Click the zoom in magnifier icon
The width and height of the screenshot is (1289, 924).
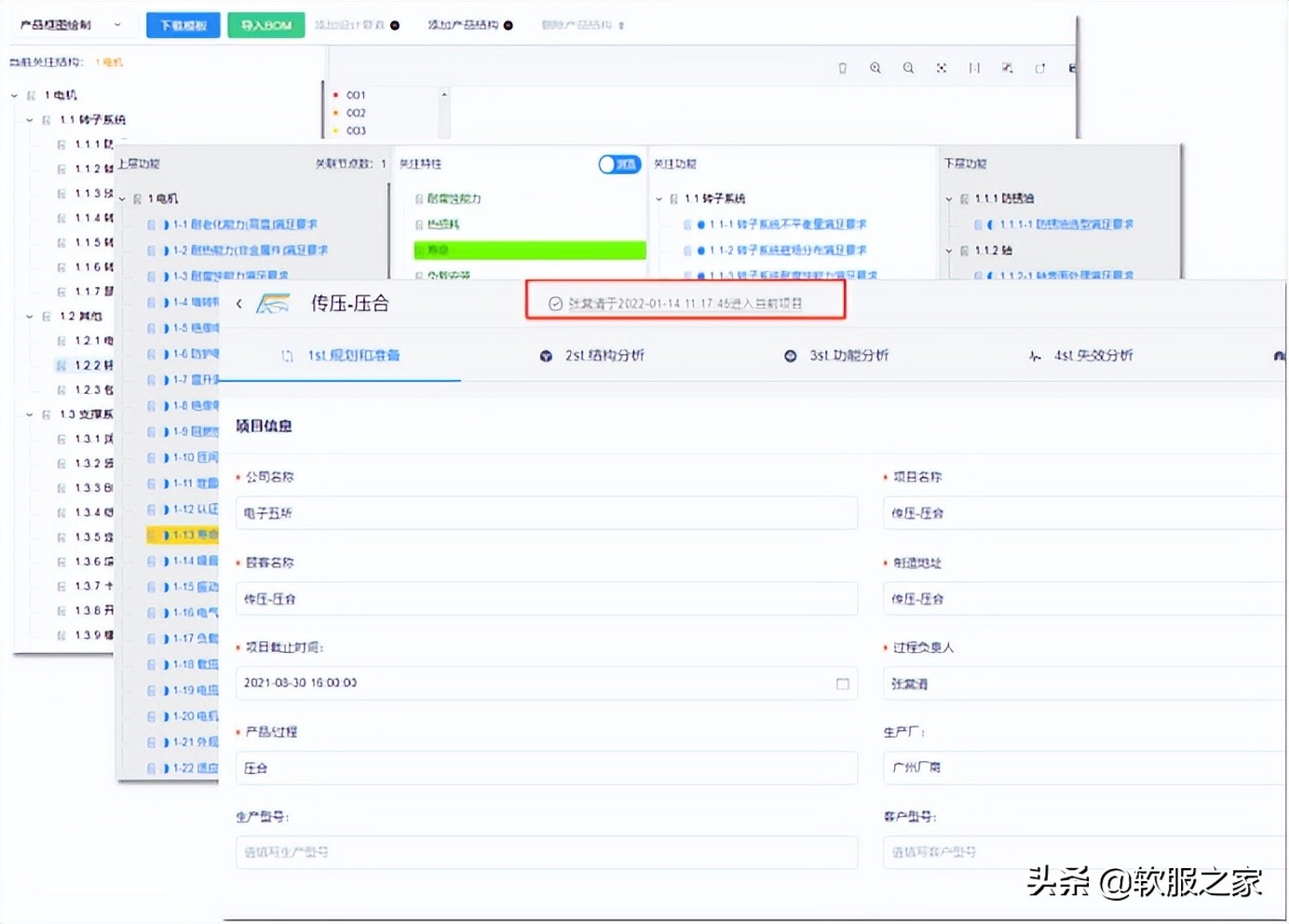[875, 67]
